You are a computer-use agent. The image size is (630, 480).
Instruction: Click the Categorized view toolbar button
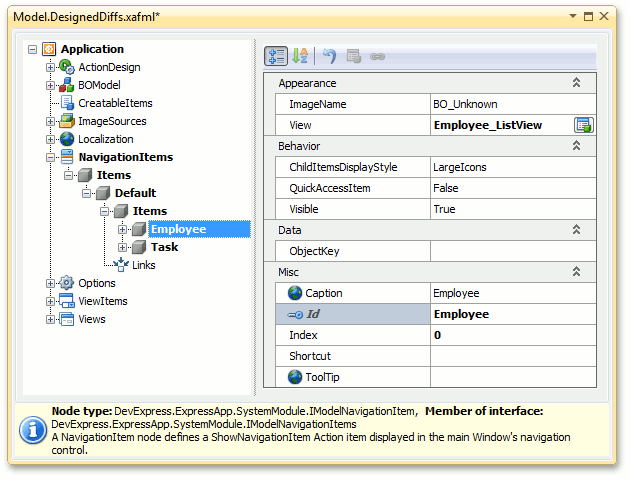tap(276, 56)
